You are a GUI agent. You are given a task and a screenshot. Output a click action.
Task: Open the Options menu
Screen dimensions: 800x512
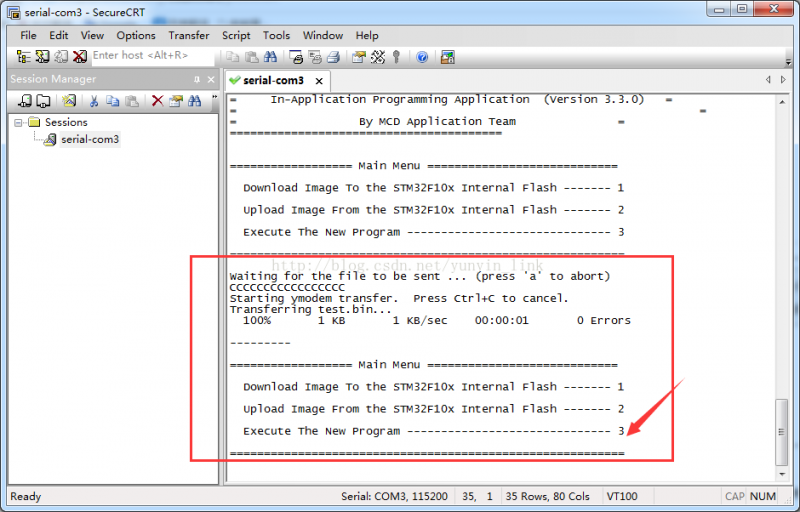(x=136, y=35)
